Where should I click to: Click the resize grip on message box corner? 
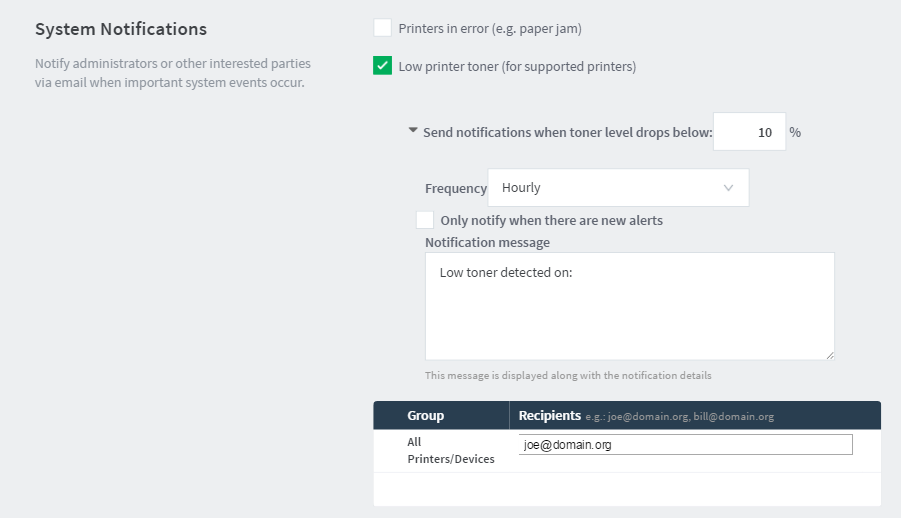point(830,356)
